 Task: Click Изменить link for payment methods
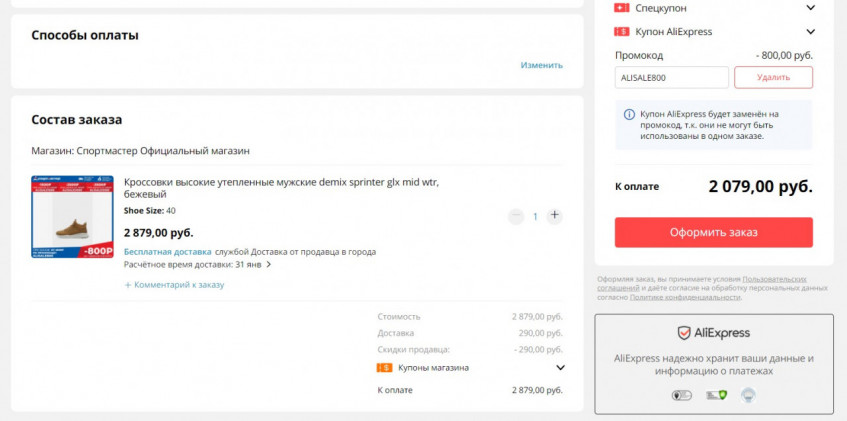pyautogui.click(x=541, y=65)
